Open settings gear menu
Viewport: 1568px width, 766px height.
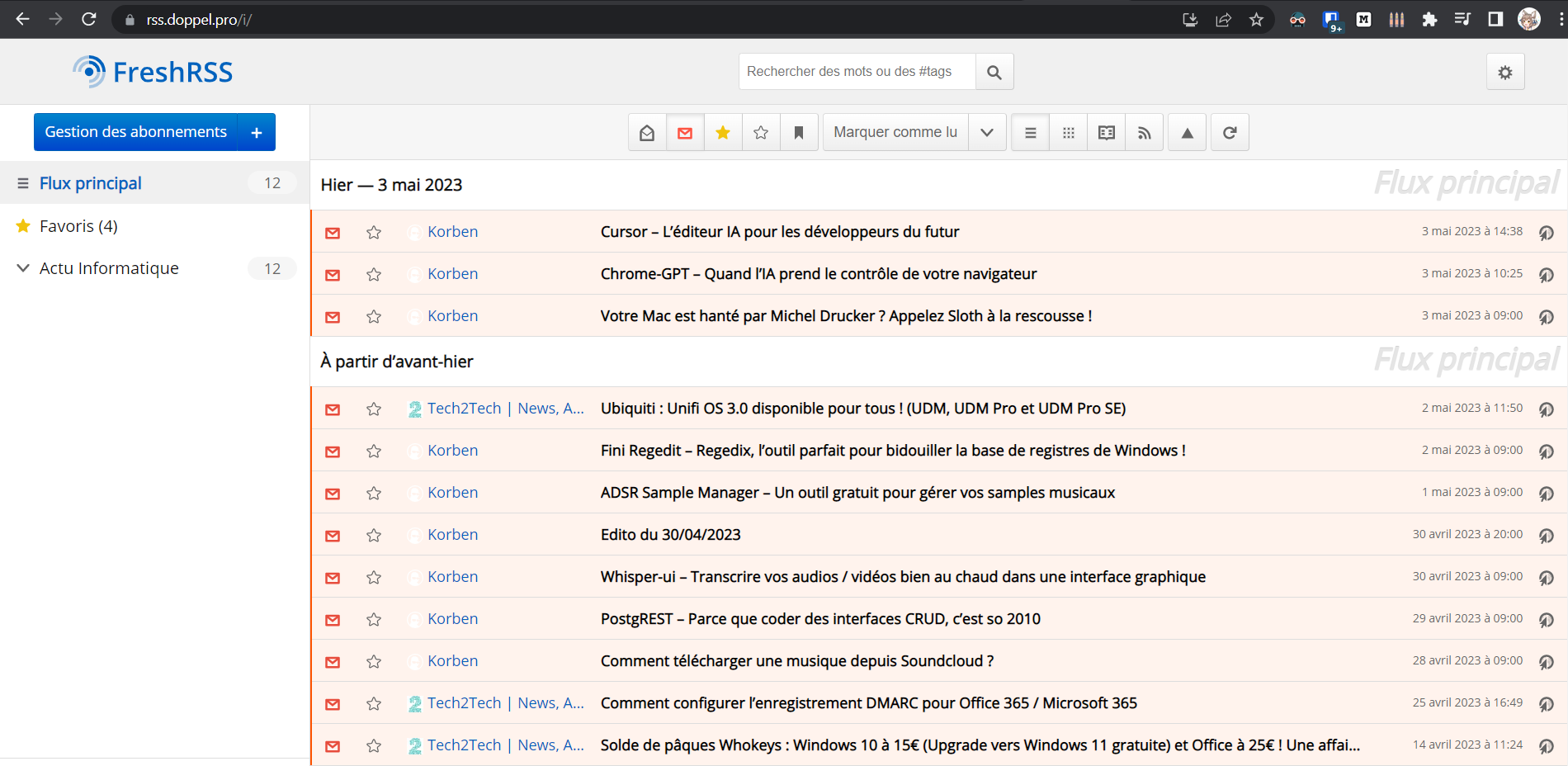[1505, 72]
